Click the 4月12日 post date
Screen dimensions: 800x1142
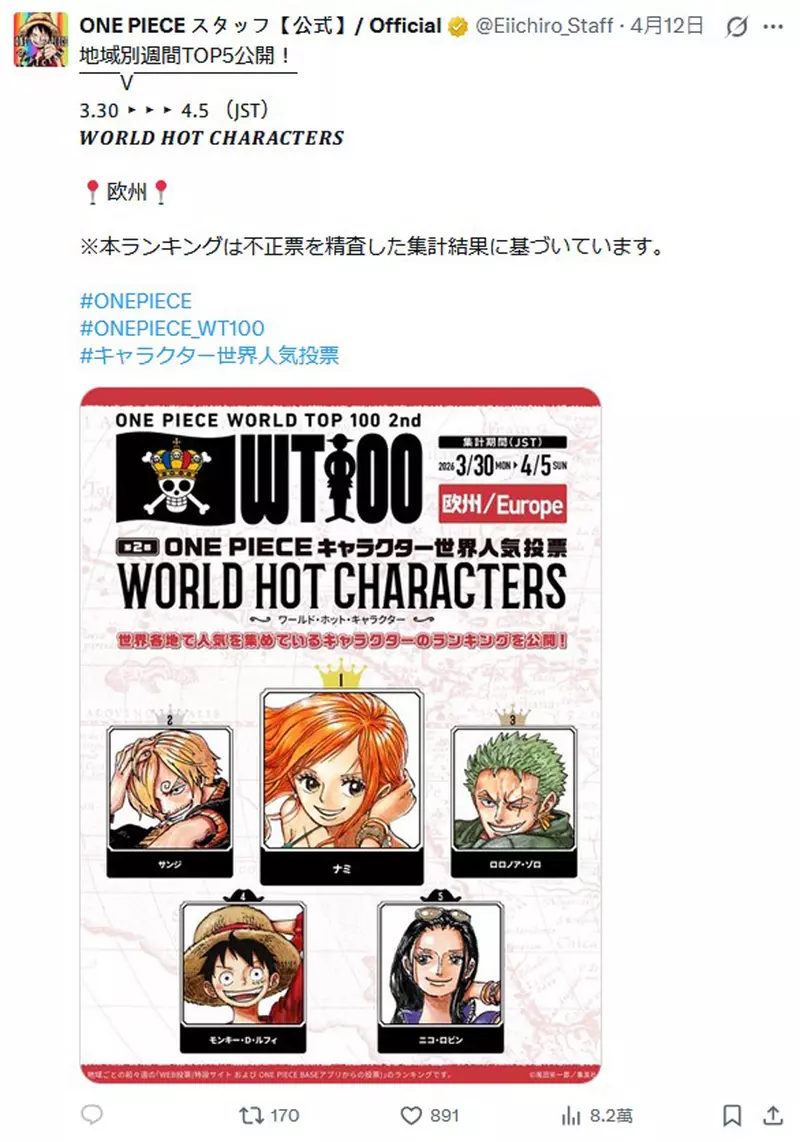(x=667, y=26)
